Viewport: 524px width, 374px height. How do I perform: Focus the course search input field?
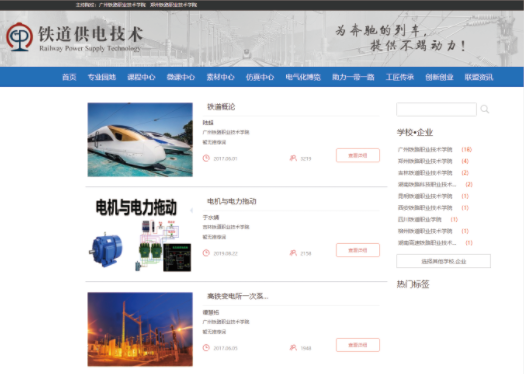(436, 109)
